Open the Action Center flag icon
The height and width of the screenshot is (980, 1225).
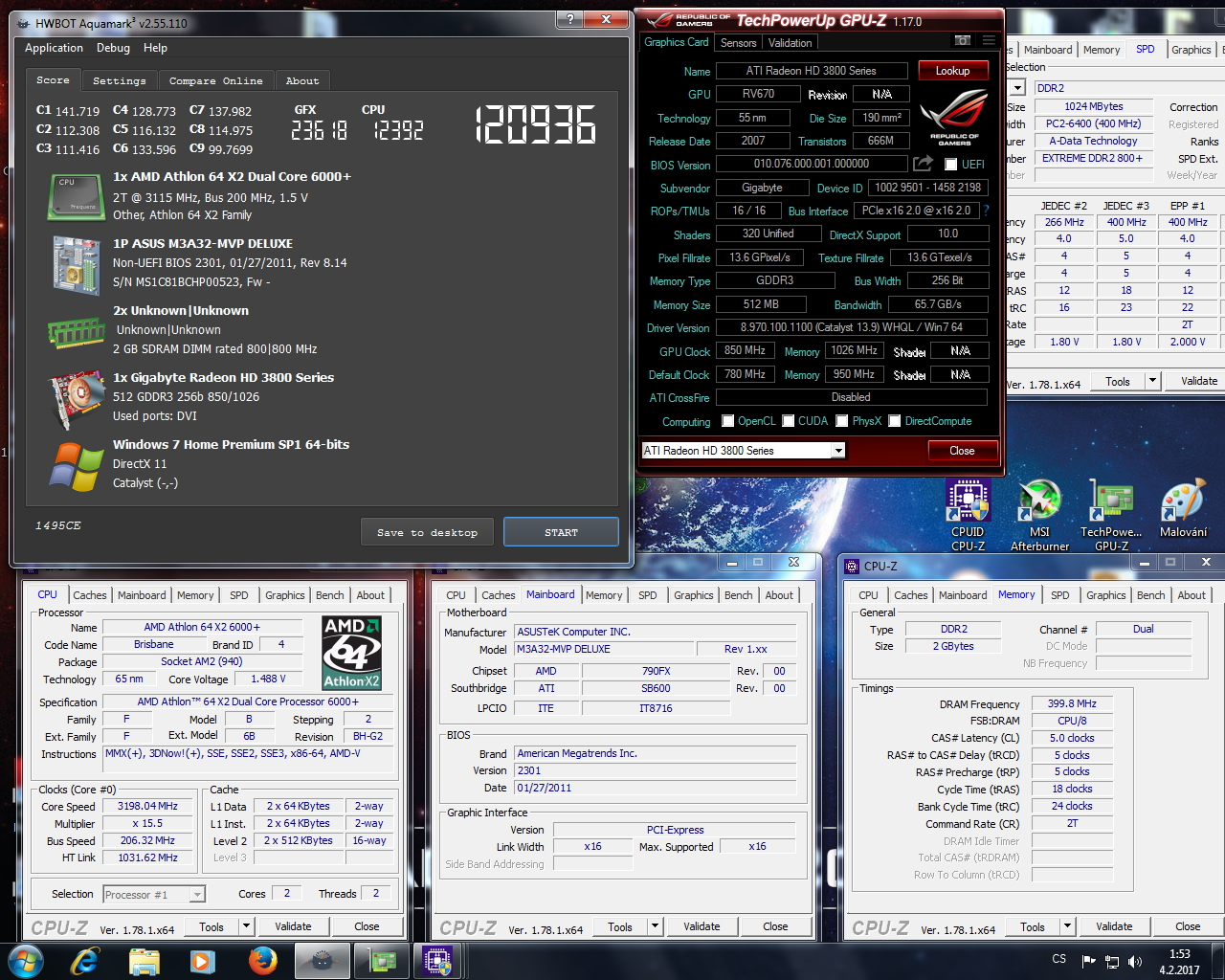1089,961
